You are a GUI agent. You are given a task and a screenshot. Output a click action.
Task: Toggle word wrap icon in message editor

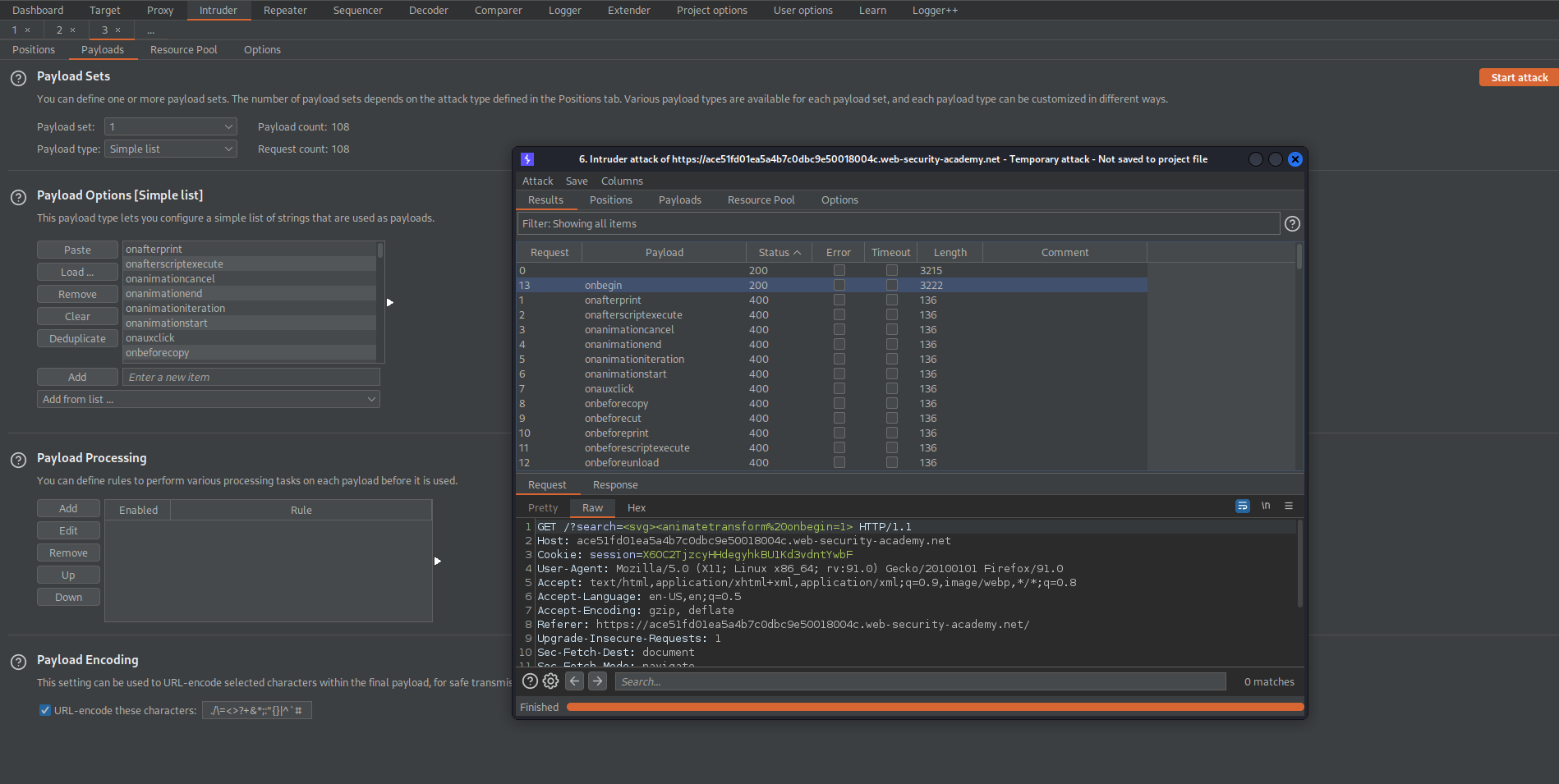1243,506
